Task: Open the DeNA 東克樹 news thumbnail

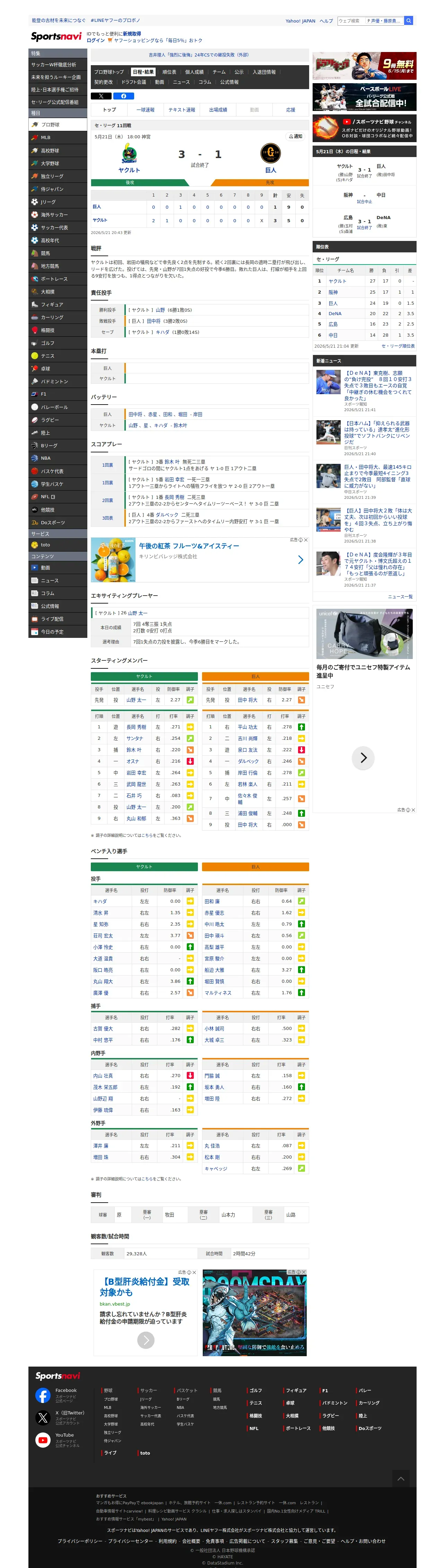Action: click(328, 382)
